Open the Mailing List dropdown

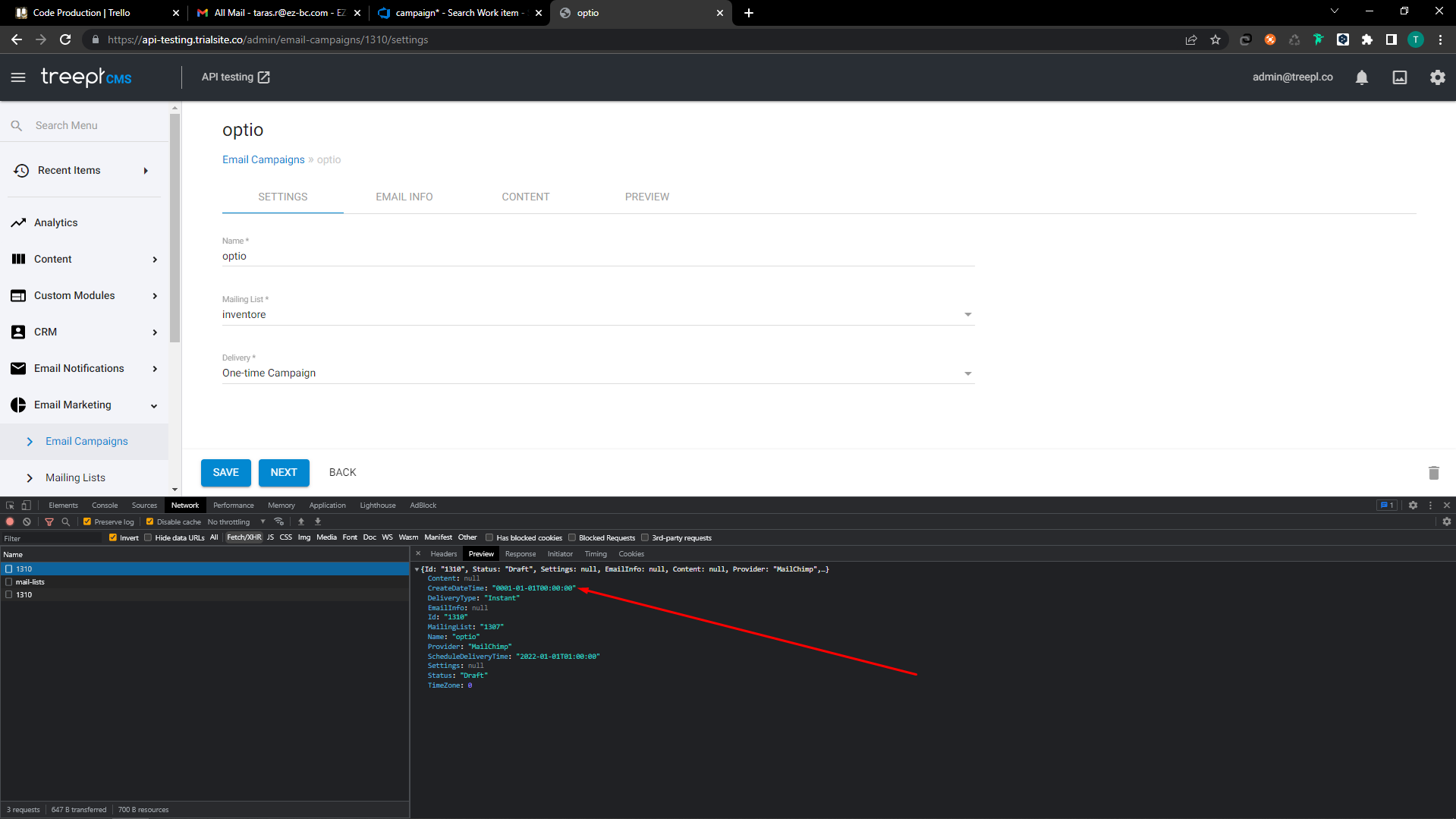pyautogui.click(x=598, y=314)
